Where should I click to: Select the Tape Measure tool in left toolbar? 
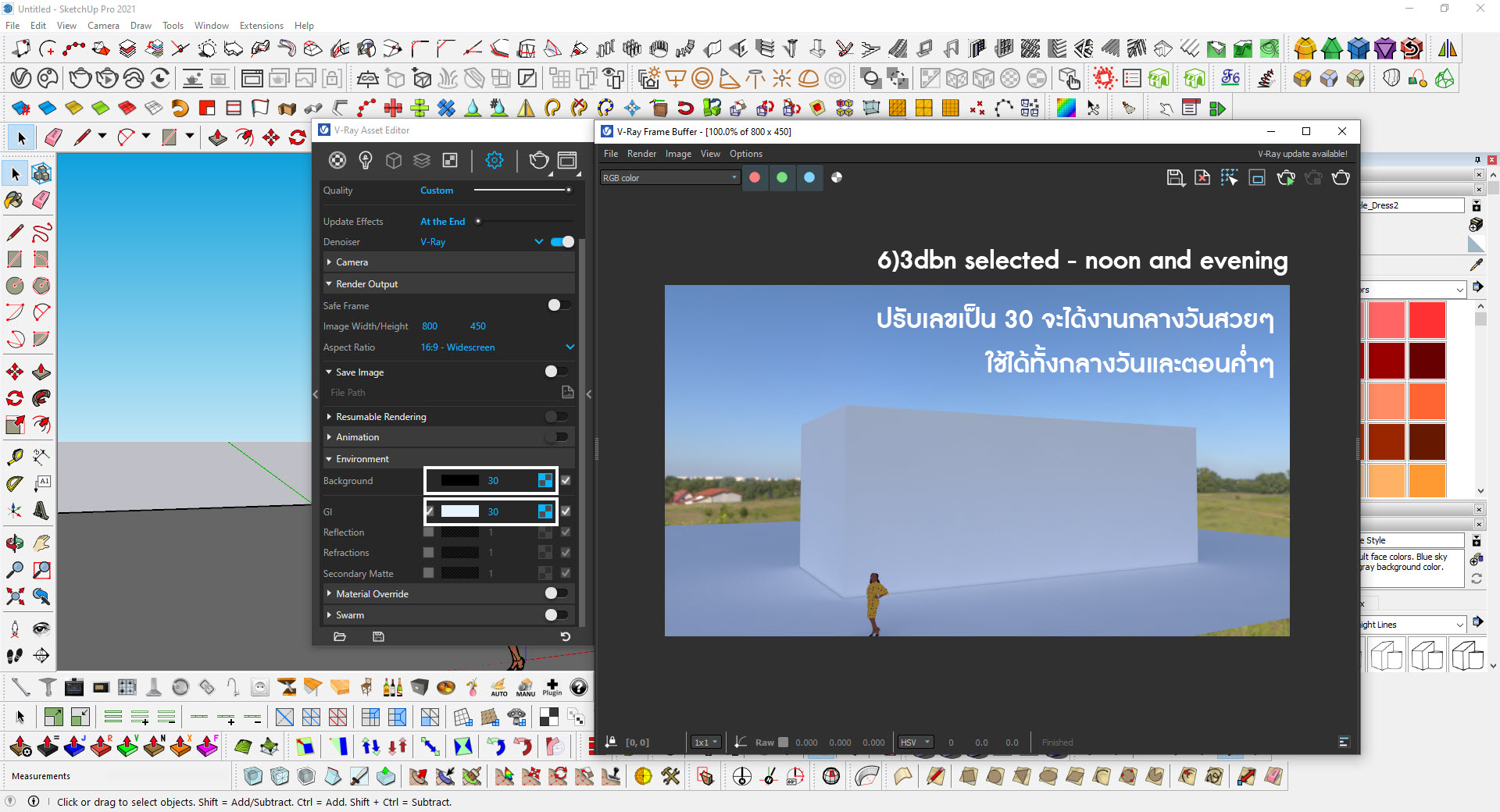(x=14, y=457)
